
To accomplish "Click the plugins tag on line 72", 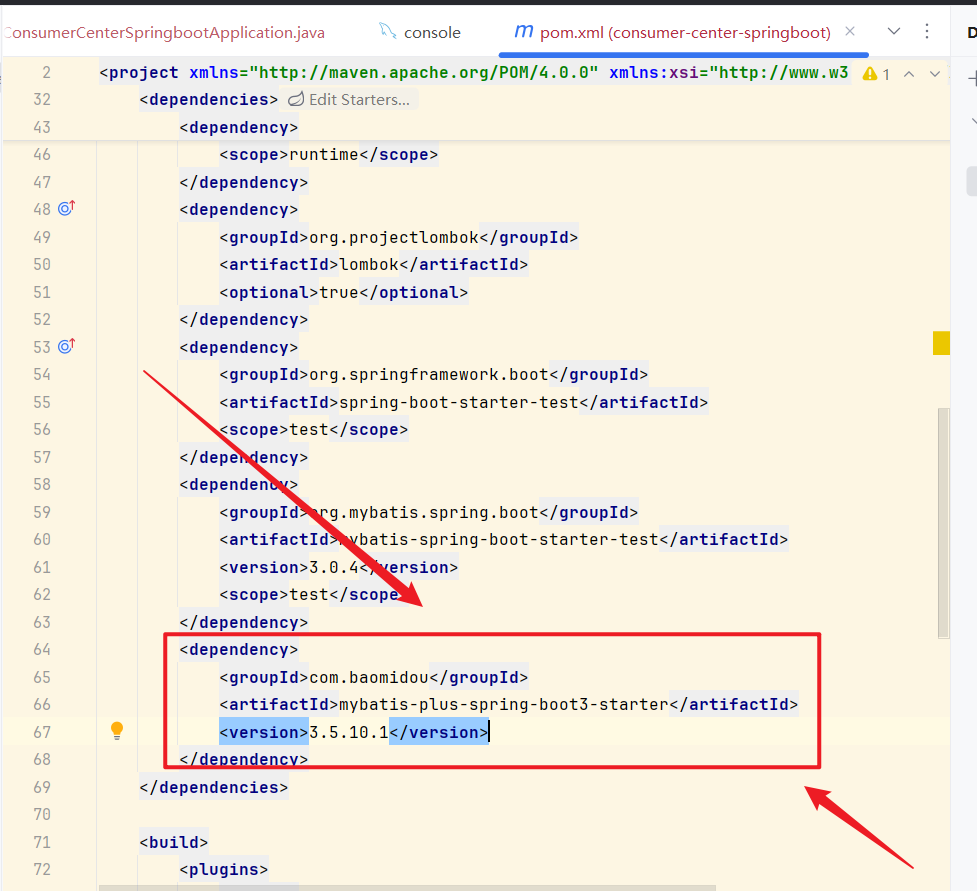I will pyautogui.click(x=224, y=870).
